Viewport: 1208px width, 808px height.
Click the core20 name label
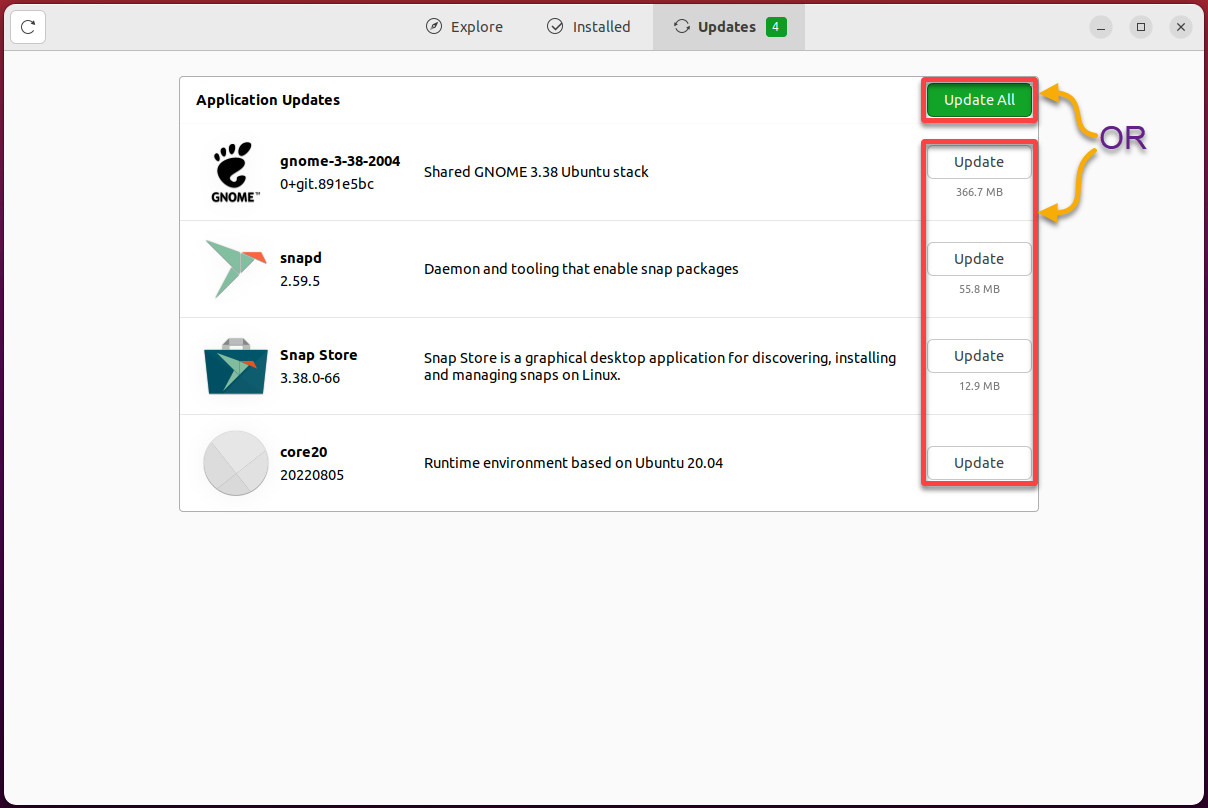click(303, 452)
